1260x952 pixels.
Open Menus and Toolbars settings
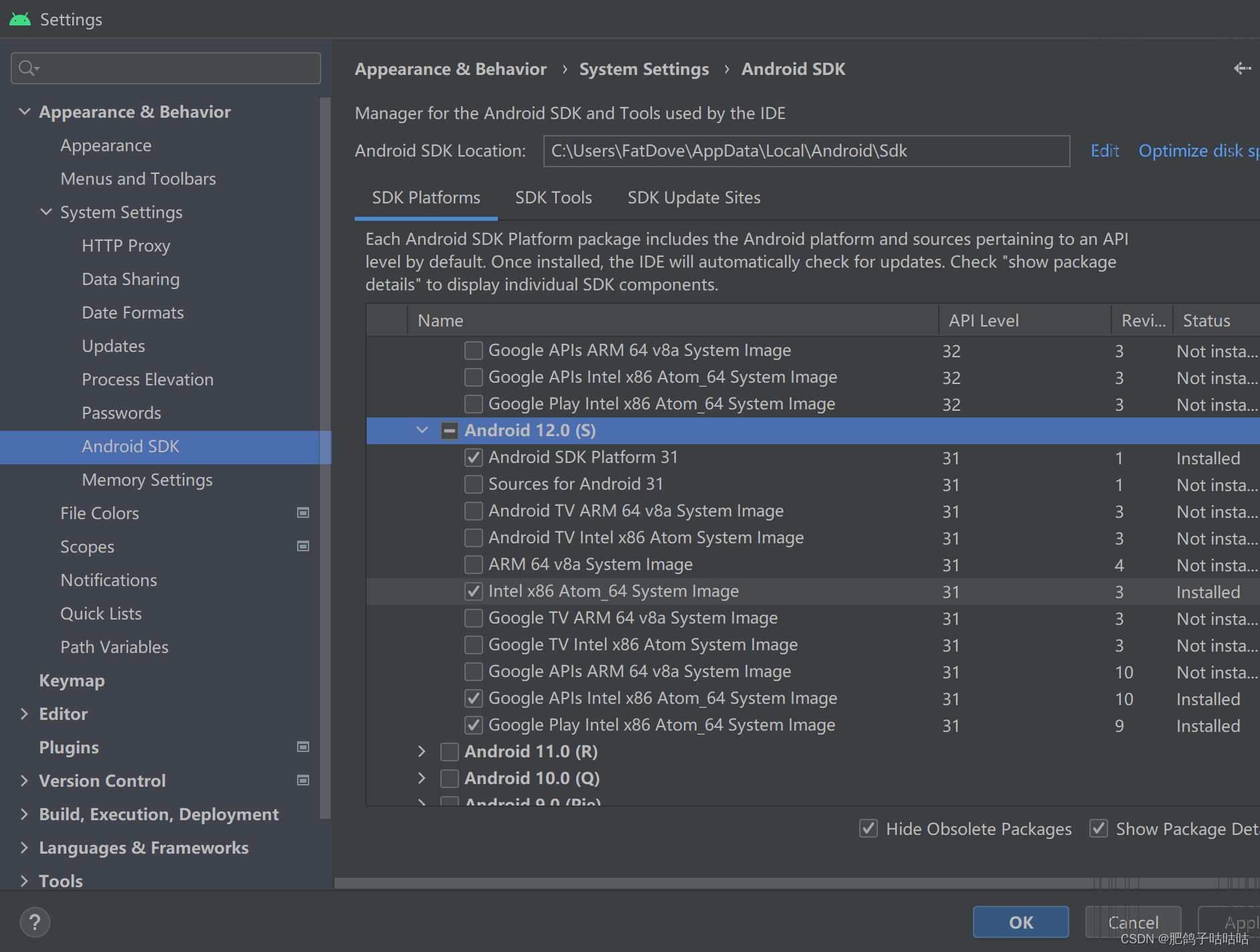pos(138,179)
